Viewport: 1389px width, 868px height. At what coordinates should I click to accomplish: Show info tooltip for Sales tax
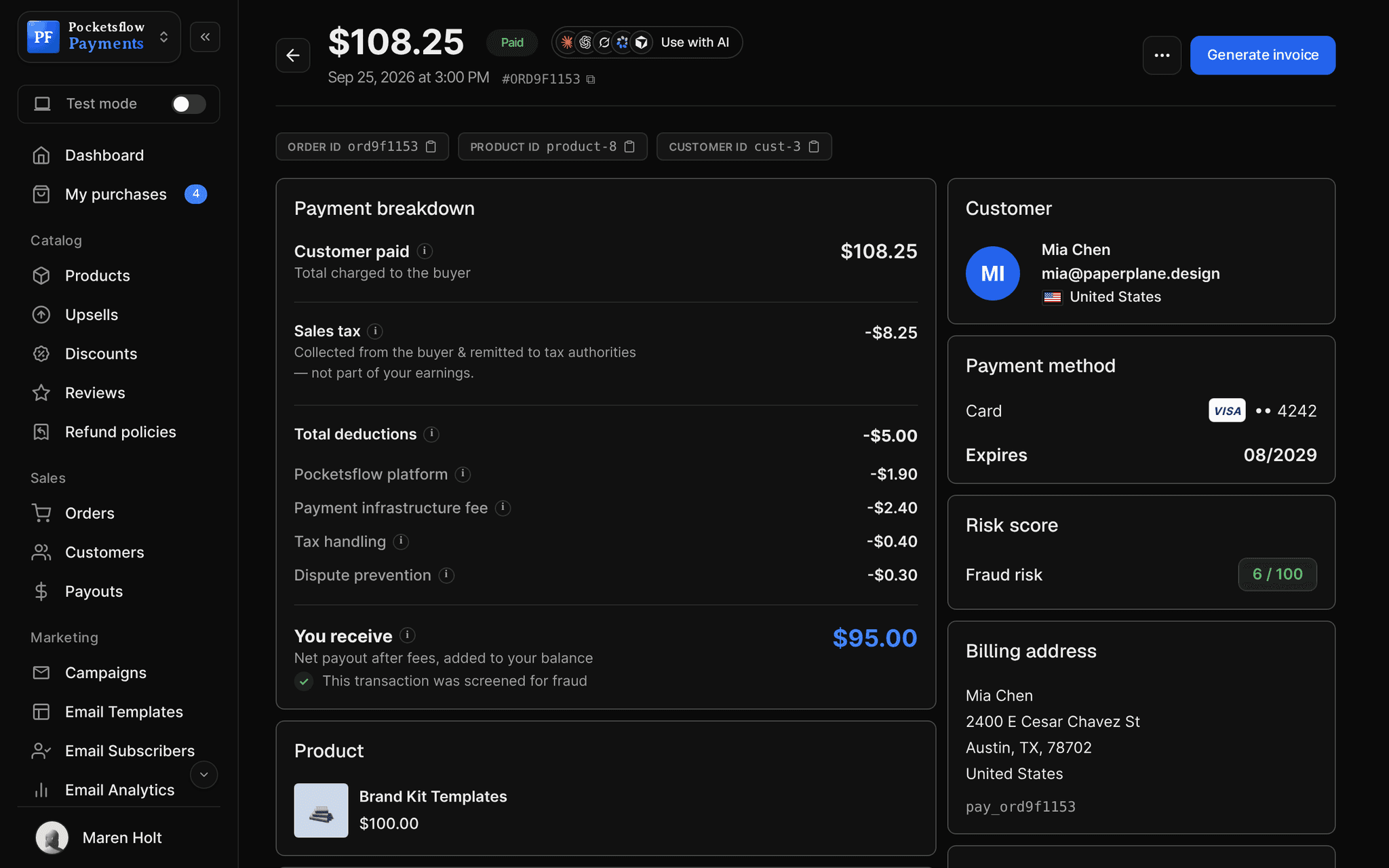click(375, 331)
